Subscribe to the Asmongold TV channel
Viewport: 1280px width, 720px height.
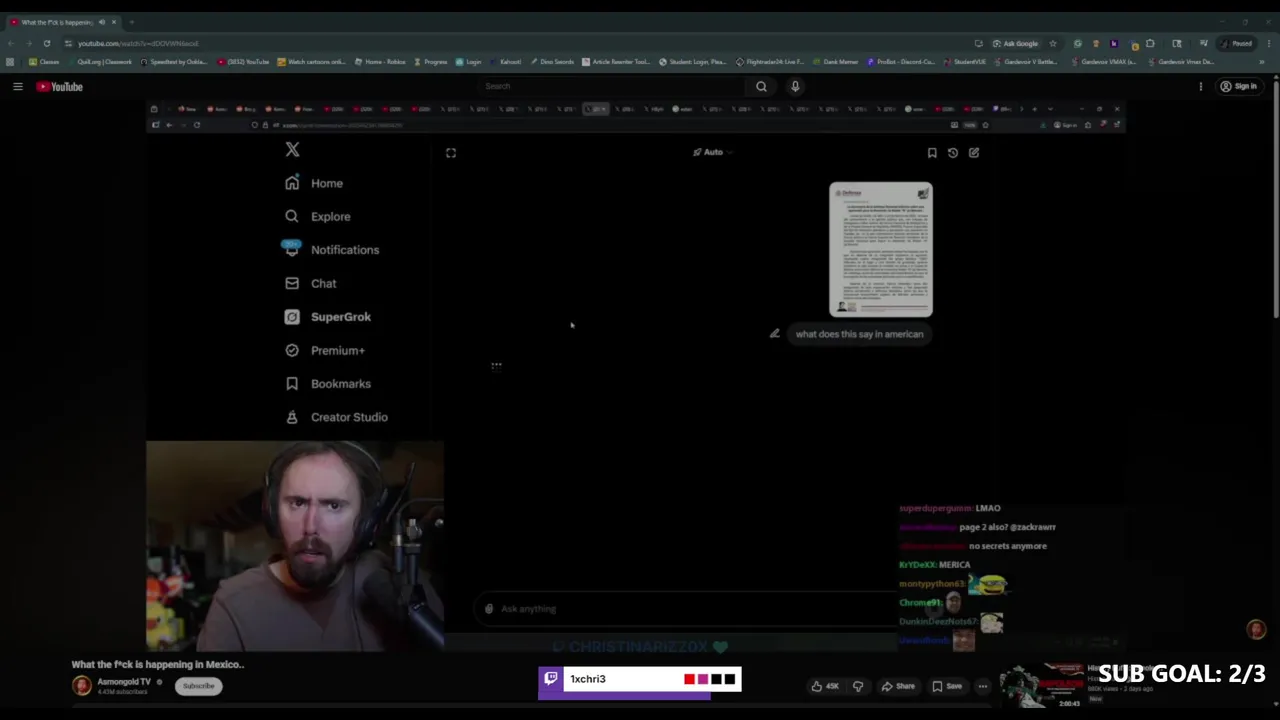point(198,686)
